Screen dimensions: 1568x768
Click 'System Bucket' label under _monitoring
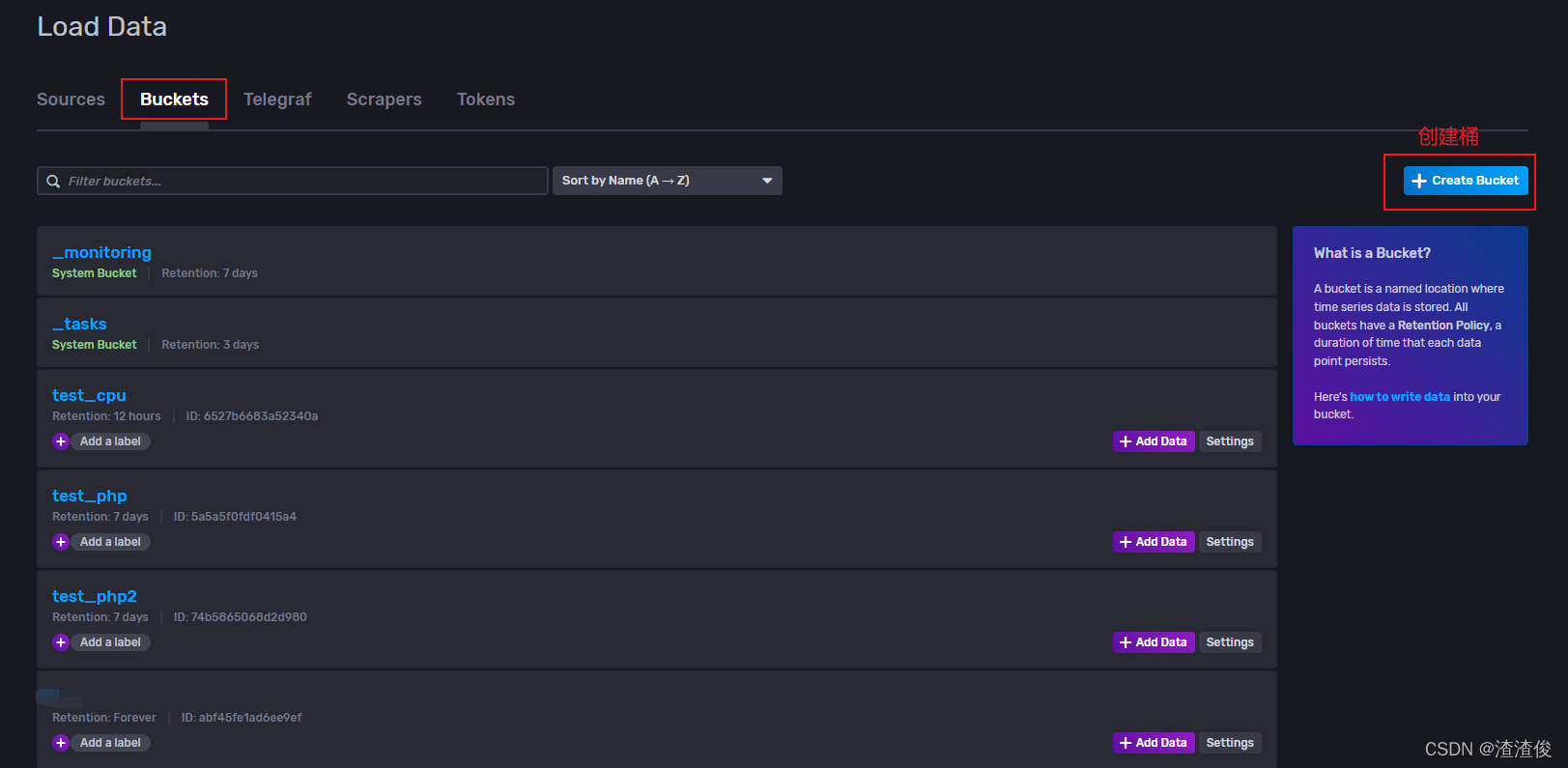pos(95,273)
